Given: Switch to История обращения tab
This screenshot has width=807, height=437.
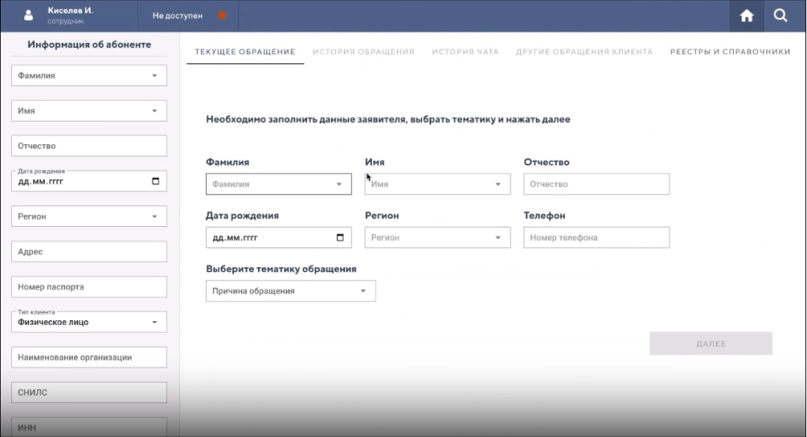Looking at the screenshot, I should point(363,52).
